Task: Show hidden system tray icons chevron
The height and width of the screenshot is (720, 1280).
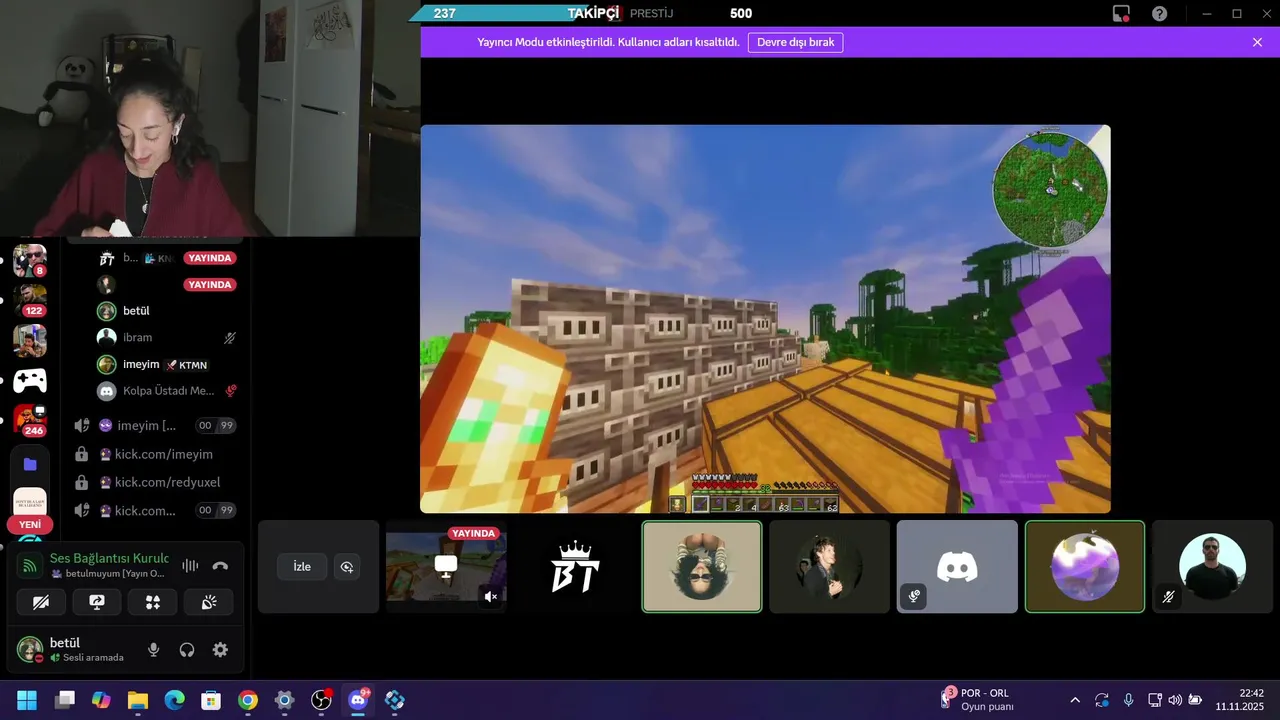Action: [x=1075, y=700]
